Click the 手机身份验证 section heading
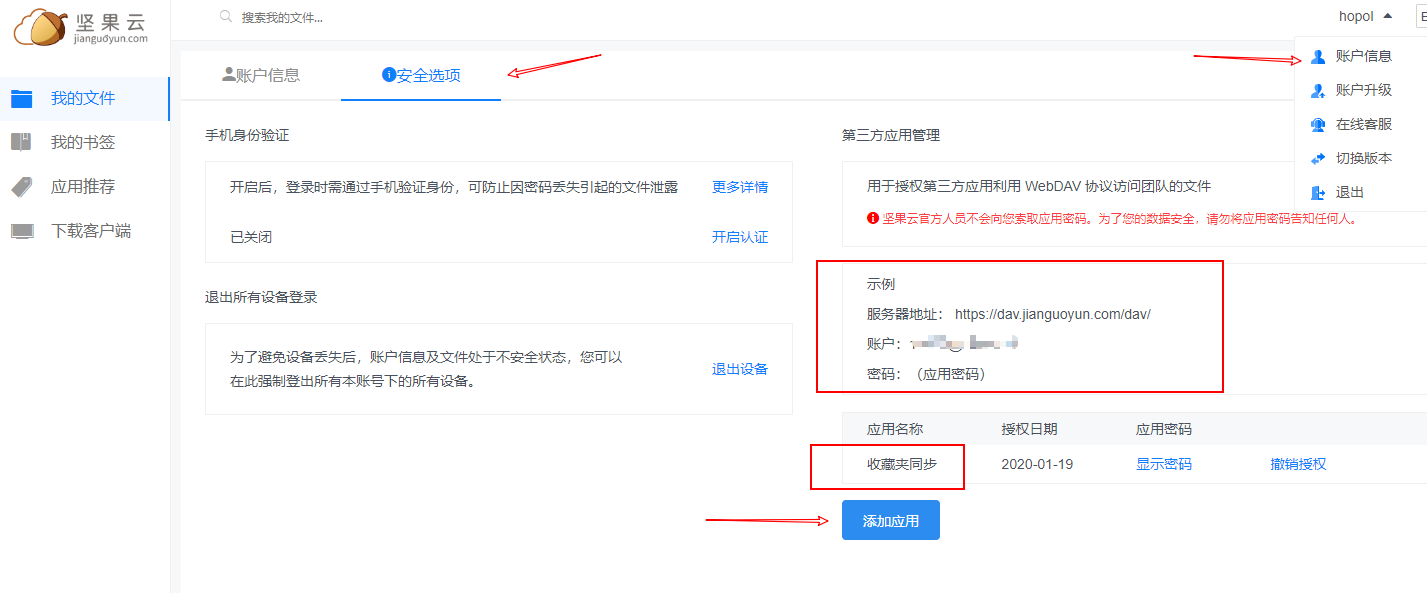This screenshot has width=1427, height=593. (x=247, y=135)
